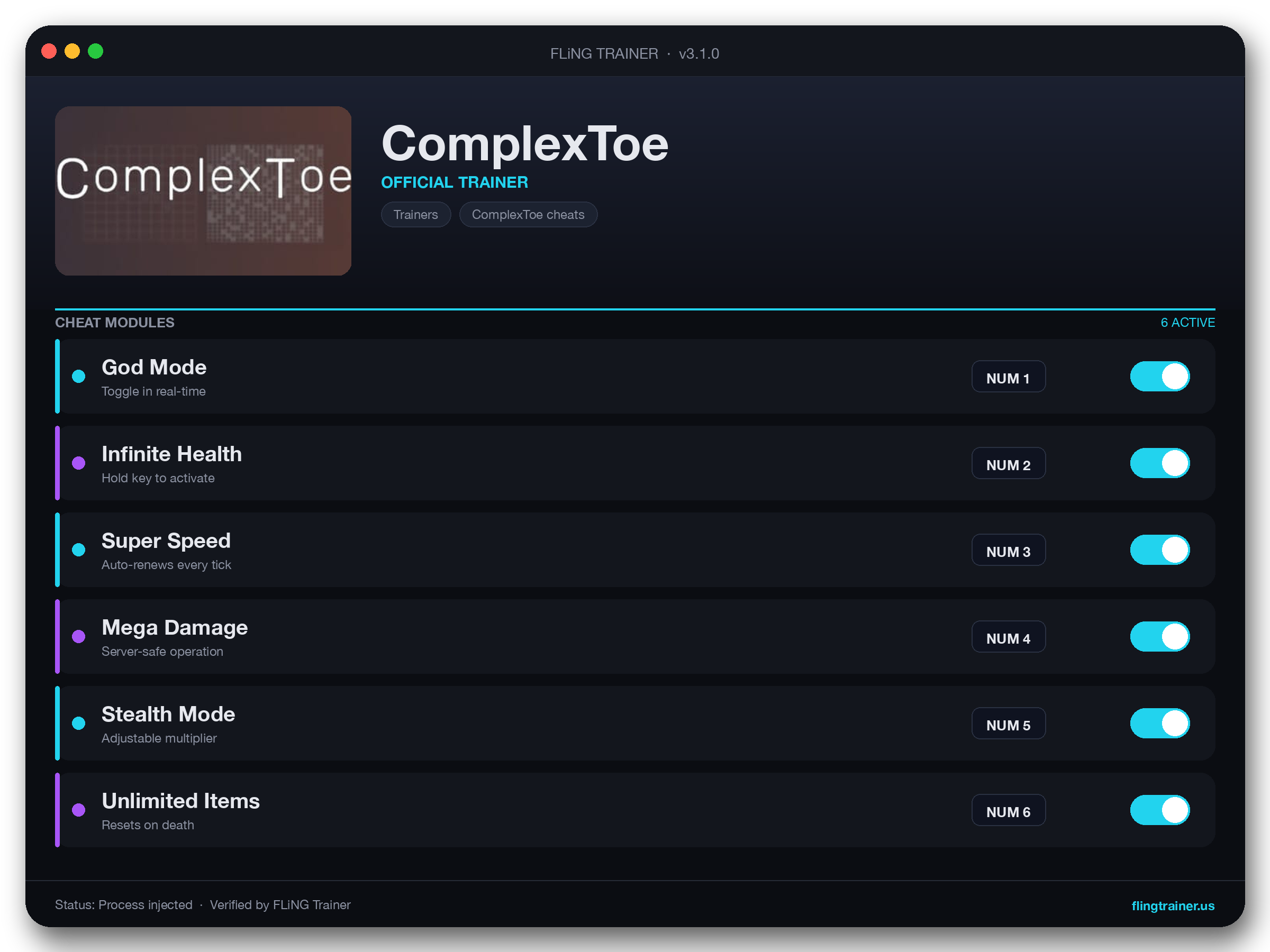Click the '6 ACTIVE' counter text
This screenshot has height=952, width=1270.
(1187, 323)
